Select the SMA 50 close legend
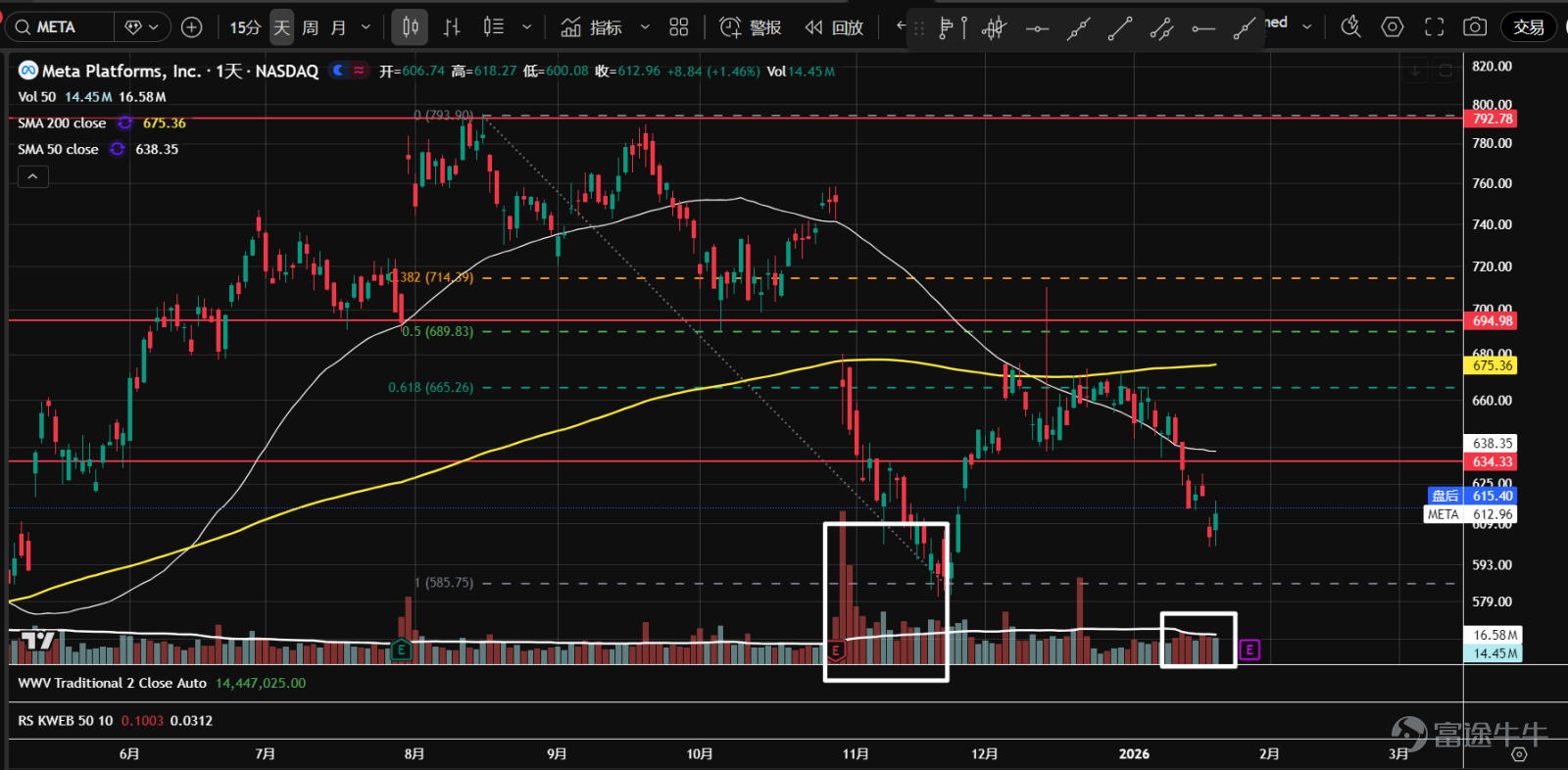 (58, 150)
